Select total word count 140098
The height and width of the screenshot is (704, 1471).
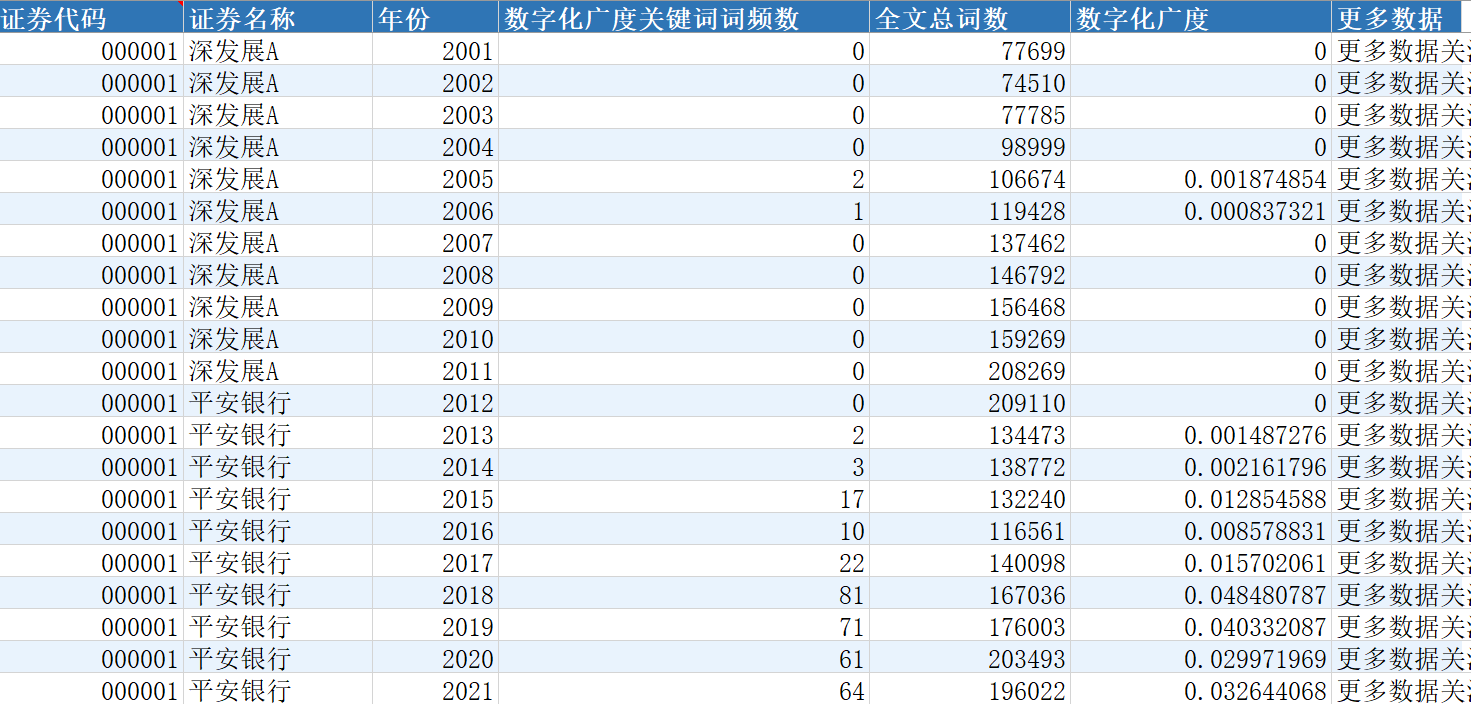(x=970, y=563)
